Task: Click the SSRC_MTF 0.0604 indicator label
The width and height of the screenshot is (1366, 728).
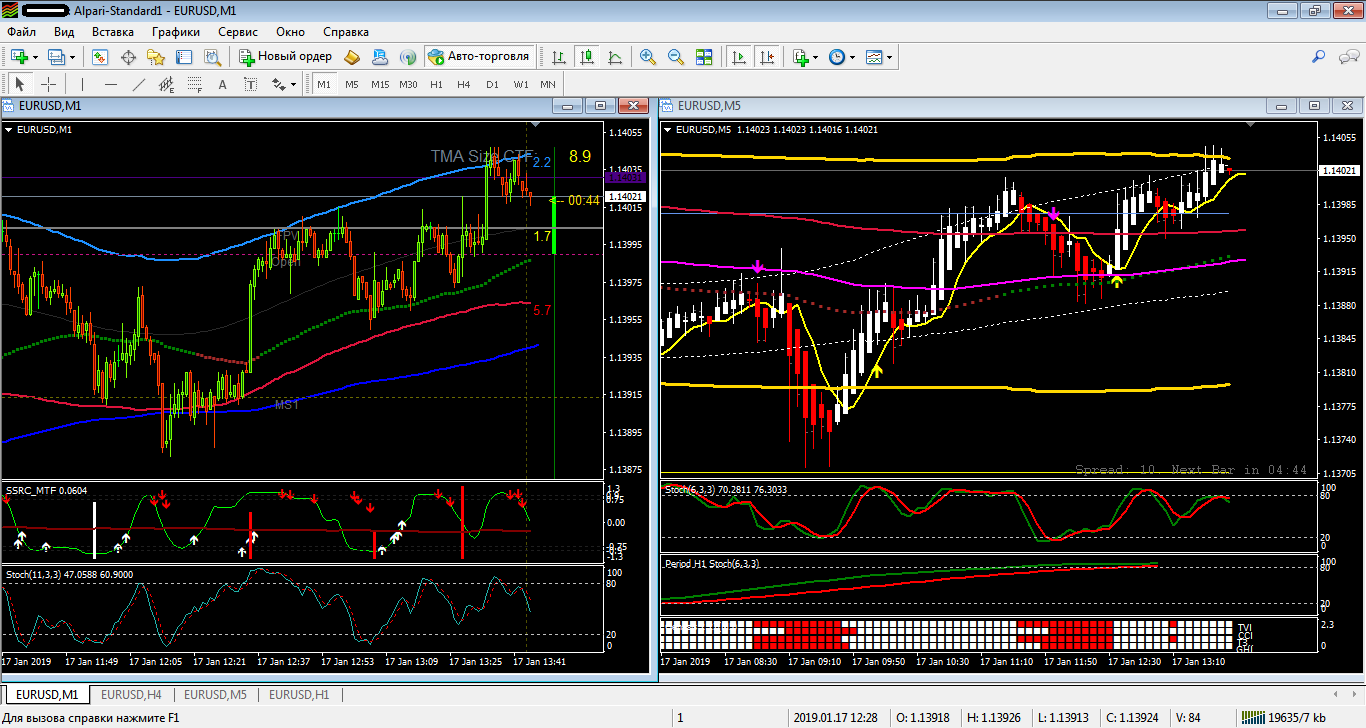Action: coord(46,490)
